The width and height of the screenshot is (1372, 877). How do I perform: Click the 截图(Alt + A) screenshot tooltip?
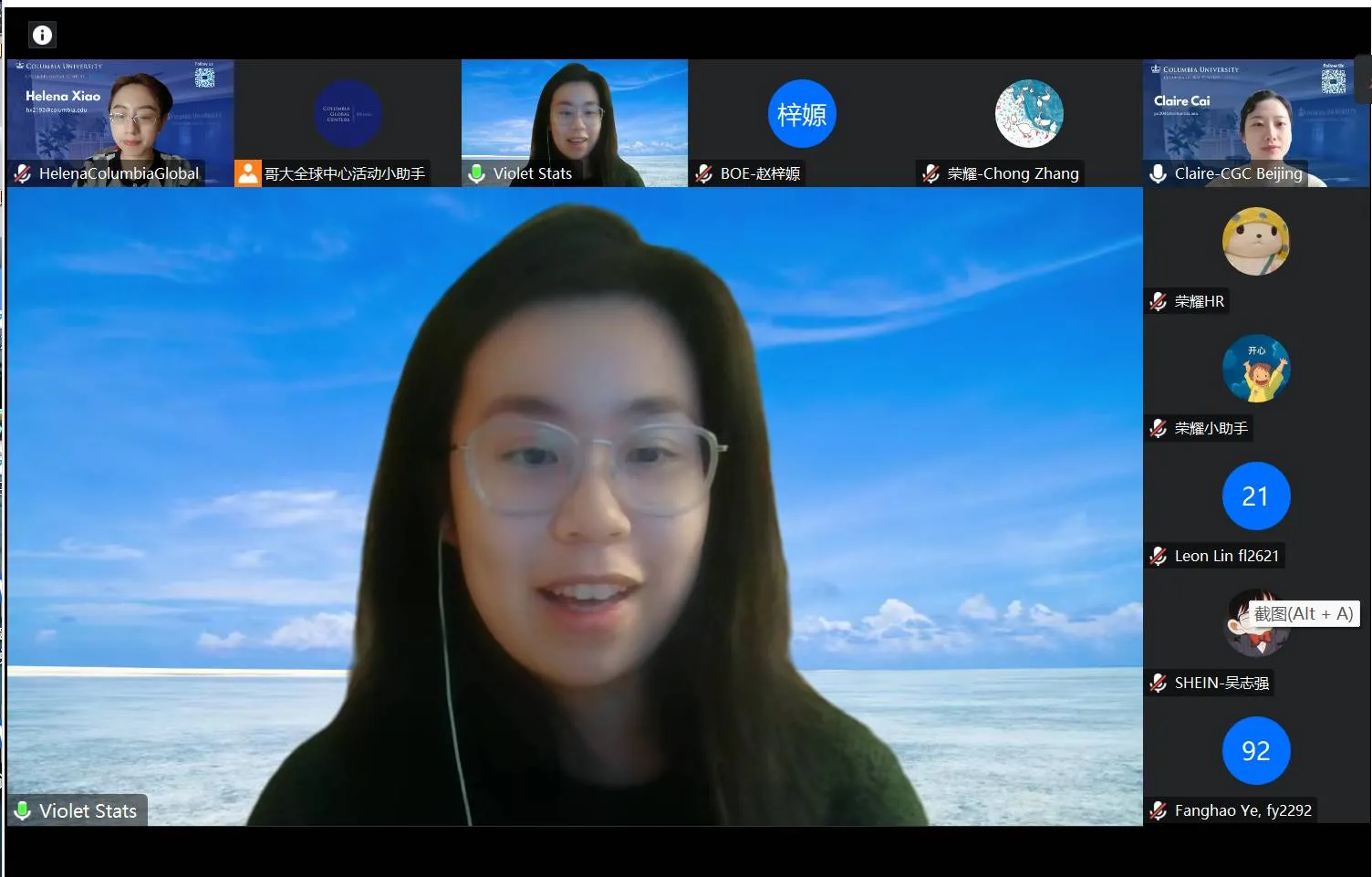tap(1303, 614)
